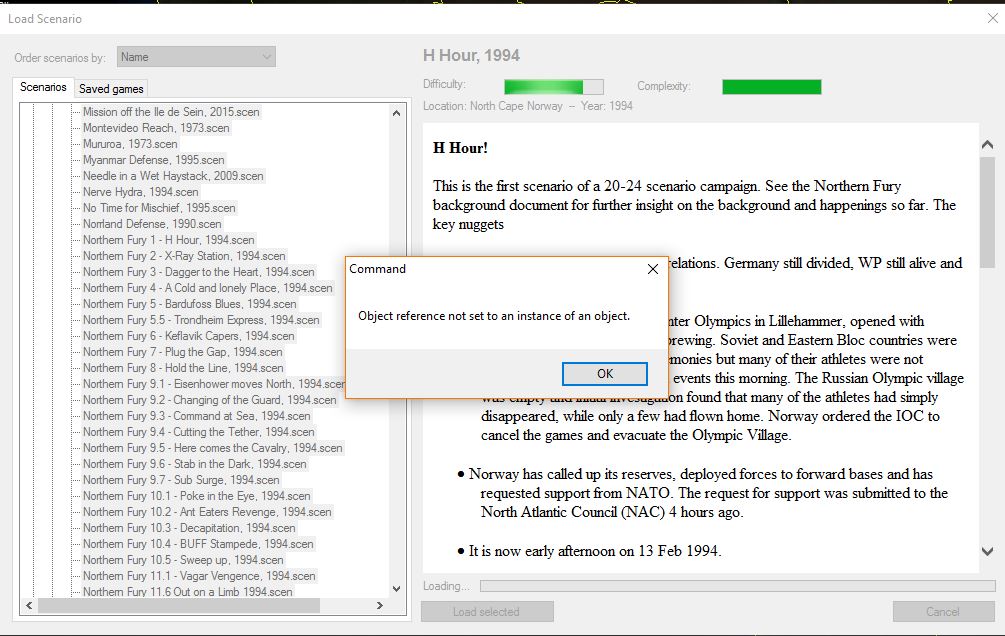The width and height of the screenshot is (1005, 636).
Task: Select Mururoa, 1973.scen
Action: pos(130,144)
